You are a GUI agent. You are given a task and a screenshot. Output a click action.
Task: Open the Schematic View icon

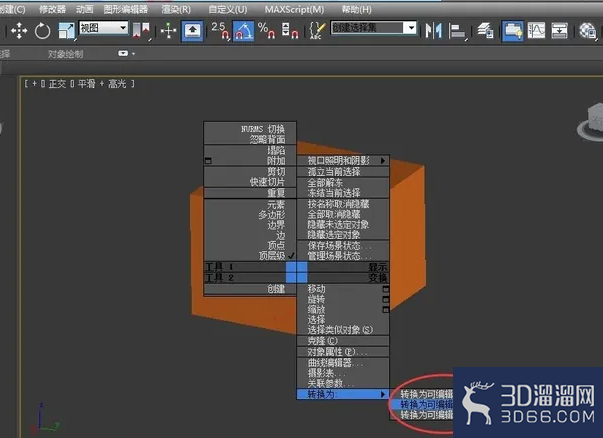[x=559, y=31]
